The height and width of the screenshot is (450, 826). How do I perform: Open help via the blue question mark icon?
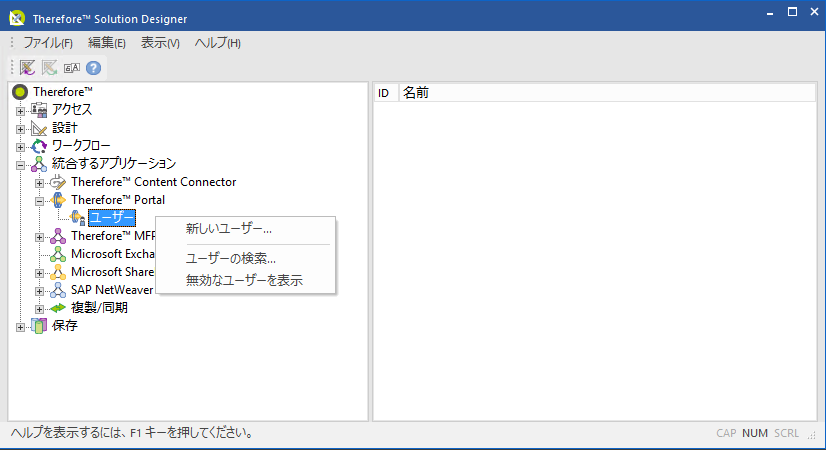pyautogui.click(x=93, y=67)
